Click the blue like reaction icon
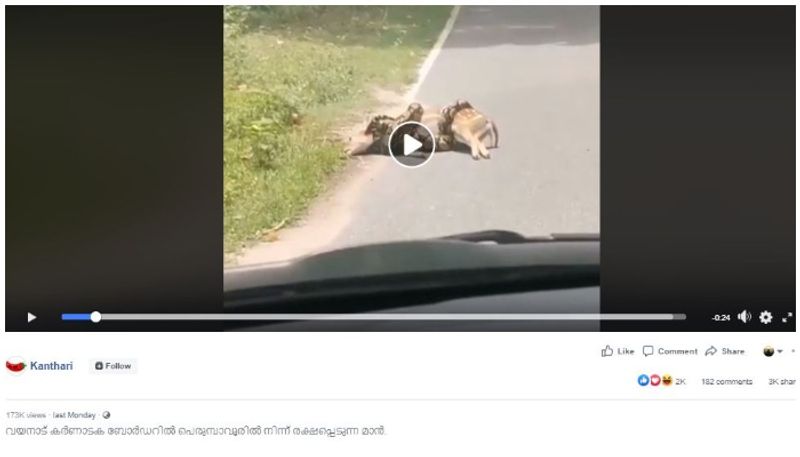Screen dimensions: 800x457 click(643, 380)
